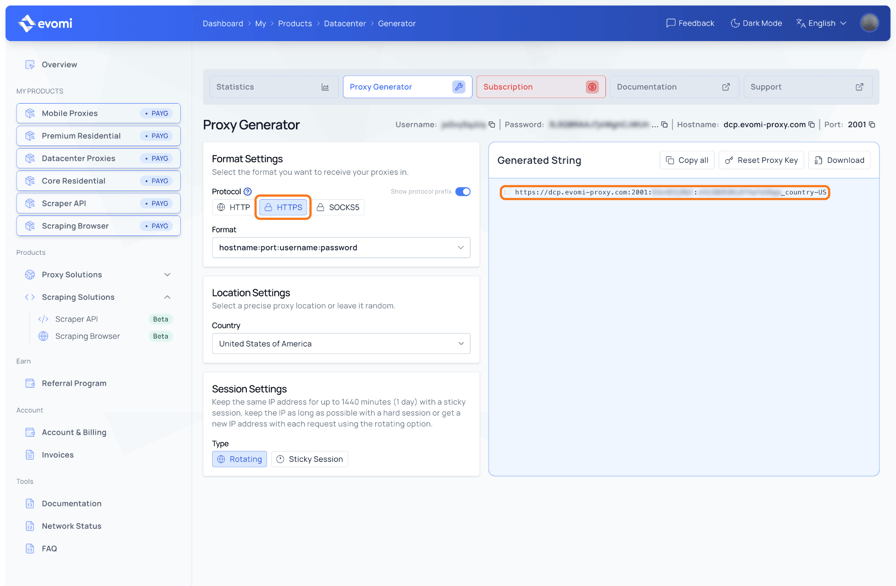
Task: Select the Sticky Session type
Action: (310, 459)
